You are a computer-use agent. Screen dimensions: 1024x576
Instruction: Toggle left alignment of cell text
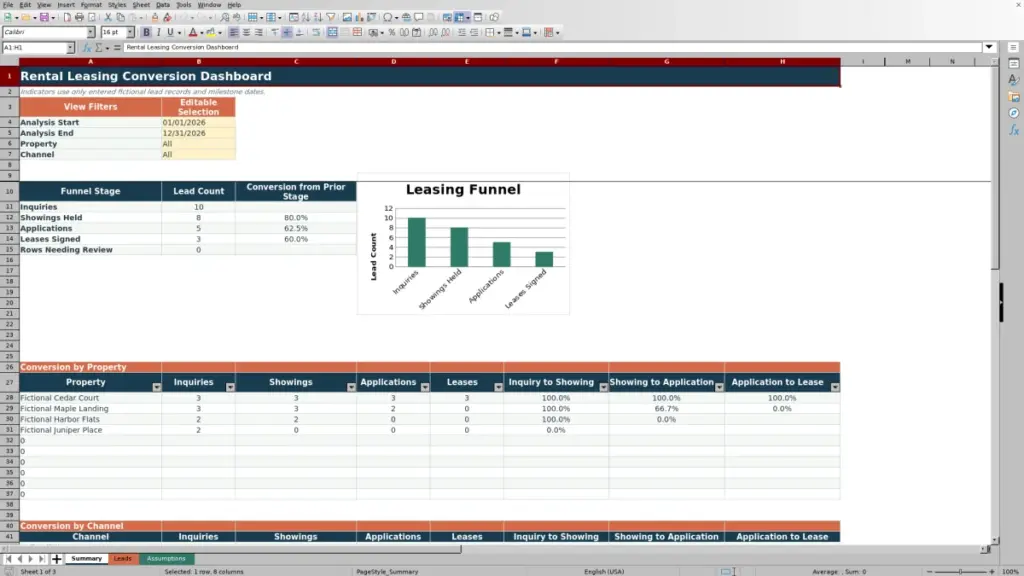(234, 32)
